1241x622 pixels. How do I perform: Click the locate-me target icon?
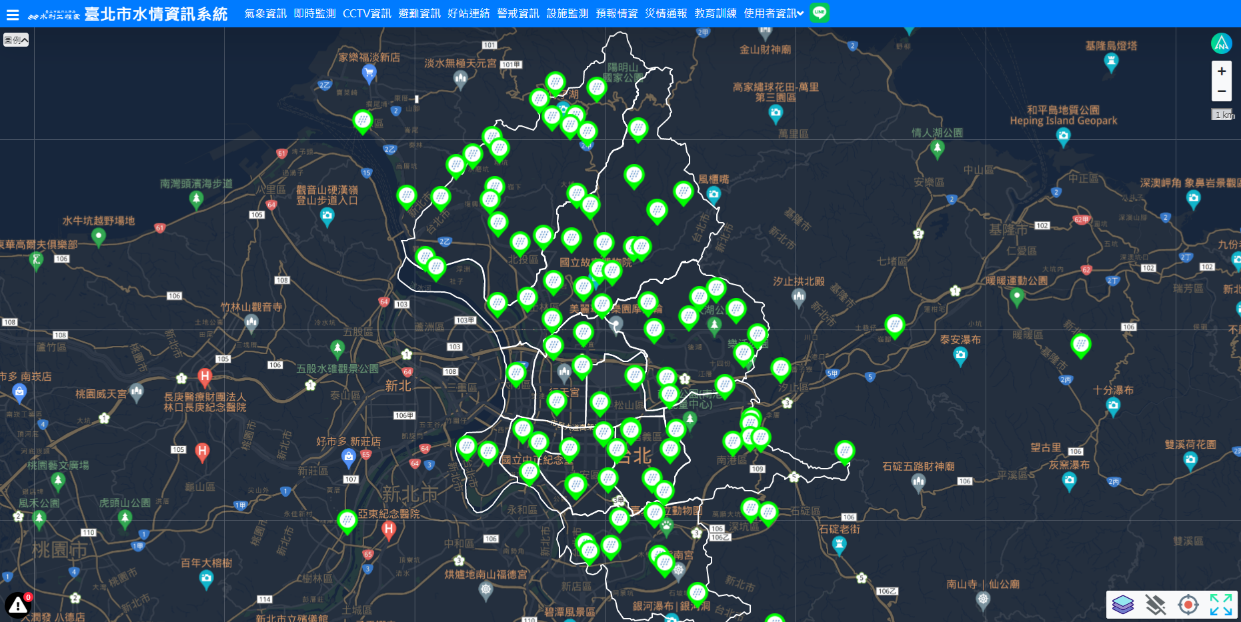(1188, 604)
